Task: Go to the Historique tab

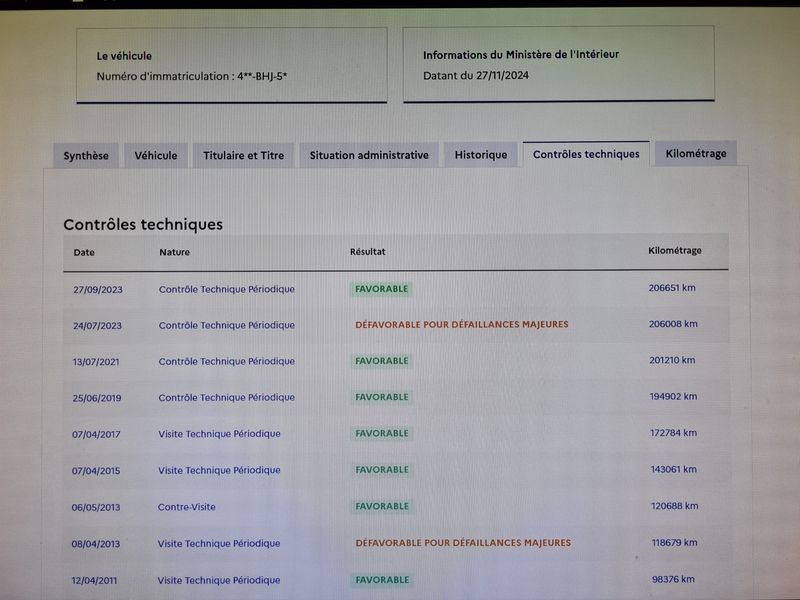Action: [481, 155]
